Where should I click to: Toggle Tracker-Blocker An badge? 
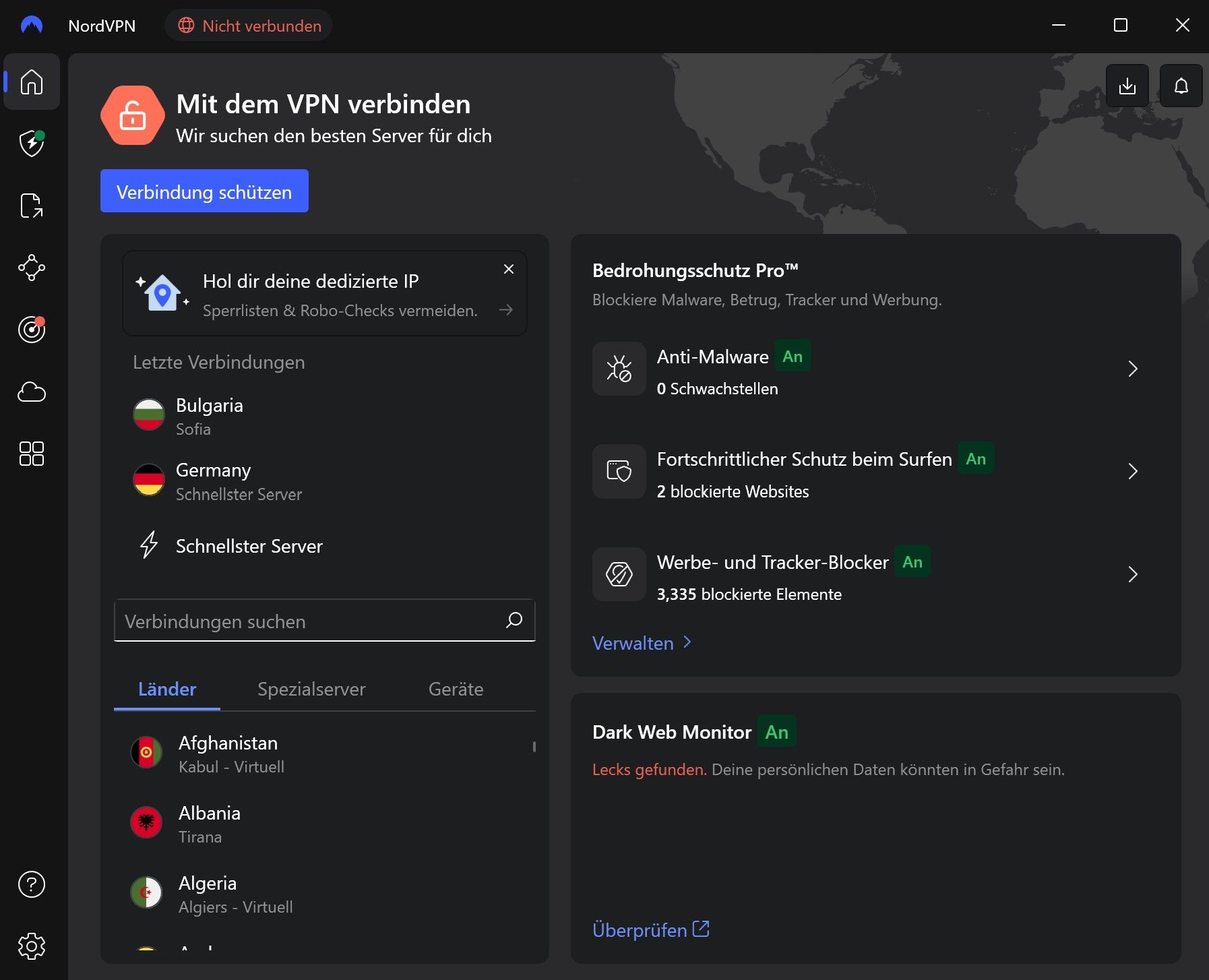[912, 562]
